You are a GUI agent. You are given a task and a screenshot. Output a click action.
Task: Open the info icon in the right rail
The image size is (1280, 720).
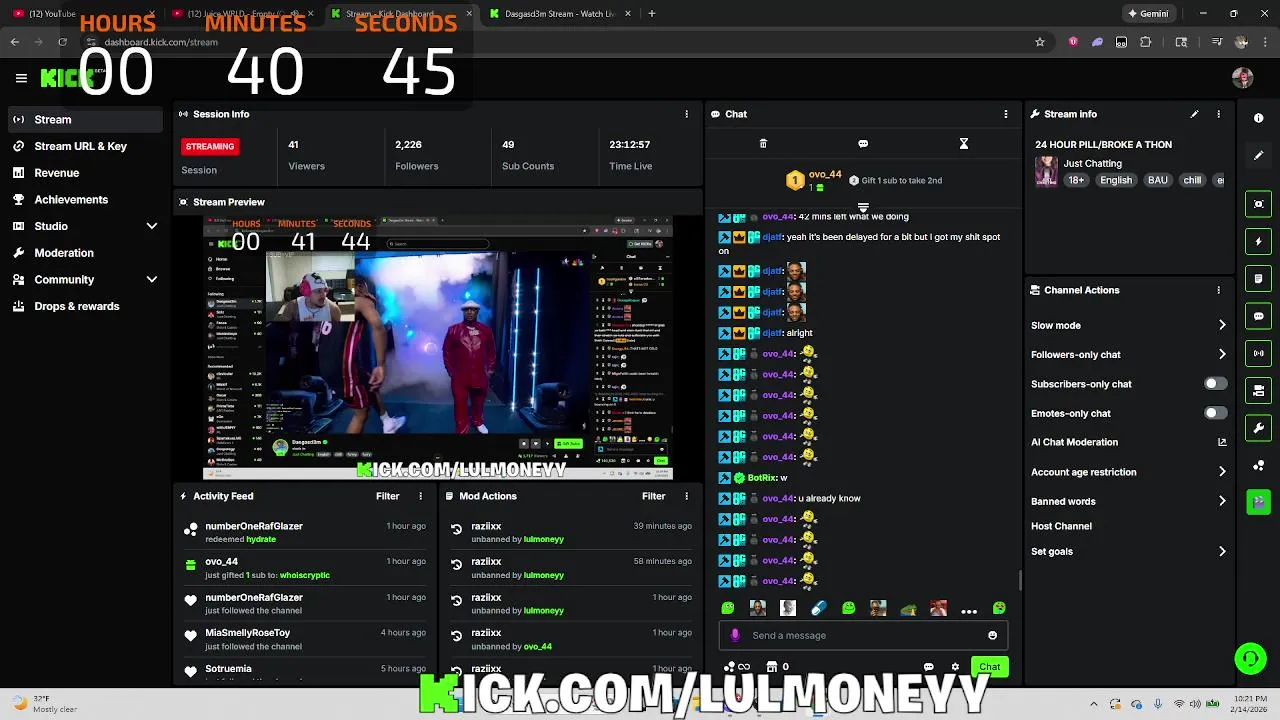(1258, 118)
